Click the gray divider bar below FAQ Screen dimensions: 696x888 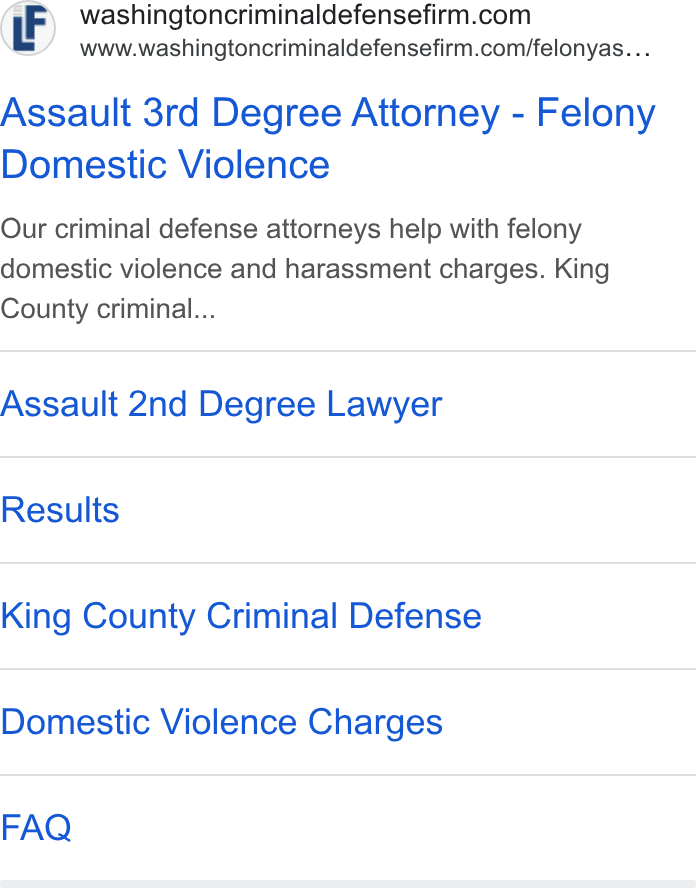click(x=348, y=884)
